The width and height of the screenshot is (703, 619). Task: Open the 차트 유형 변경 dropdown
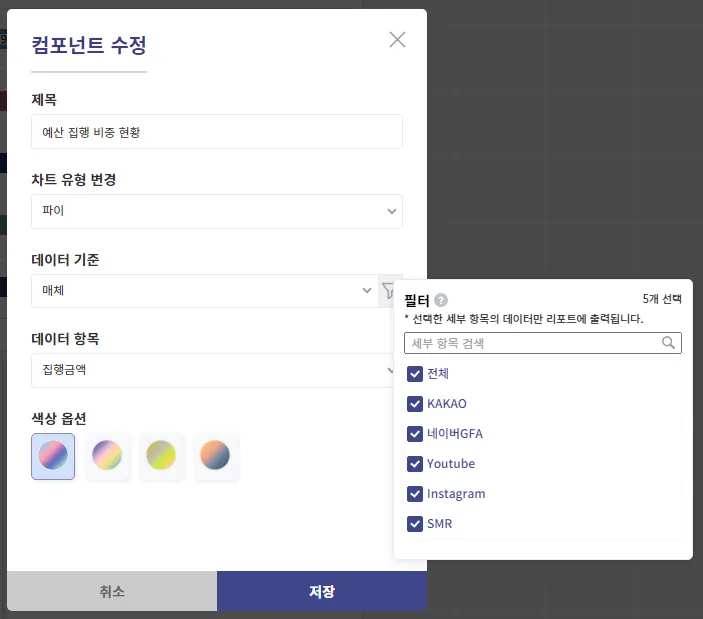point(217,211)
